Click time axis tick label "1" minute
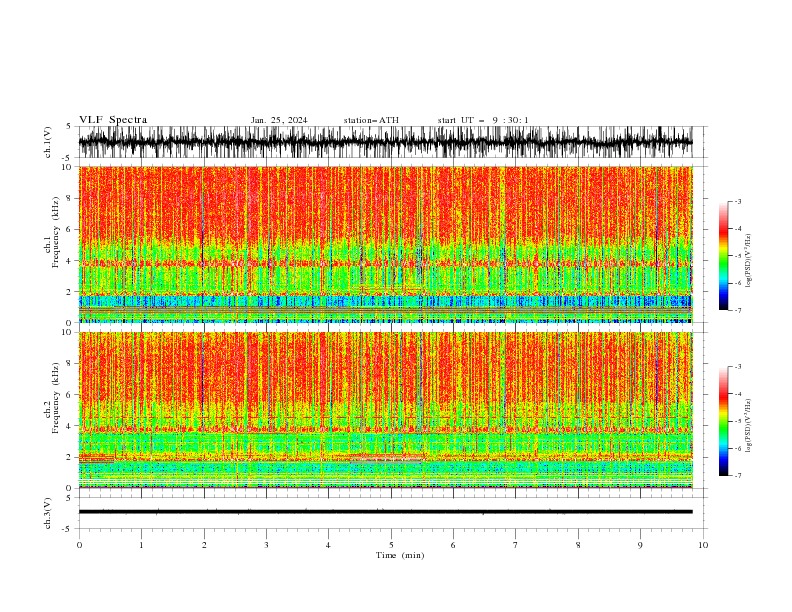Screen dimensions: 792x612 tap(141, 545)
